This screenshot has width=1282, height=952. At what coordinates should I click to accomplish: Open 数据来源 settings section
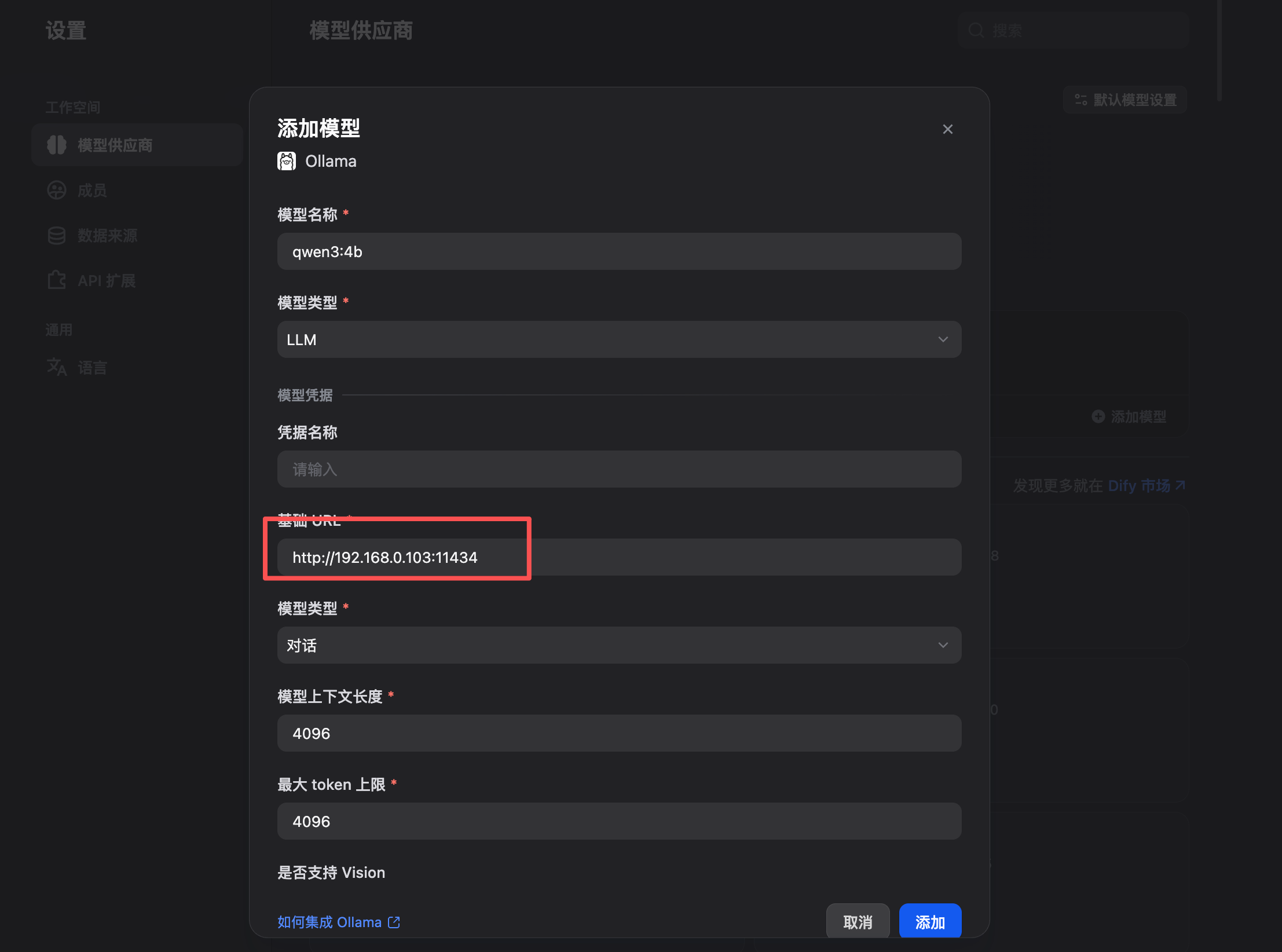(108, 235)
